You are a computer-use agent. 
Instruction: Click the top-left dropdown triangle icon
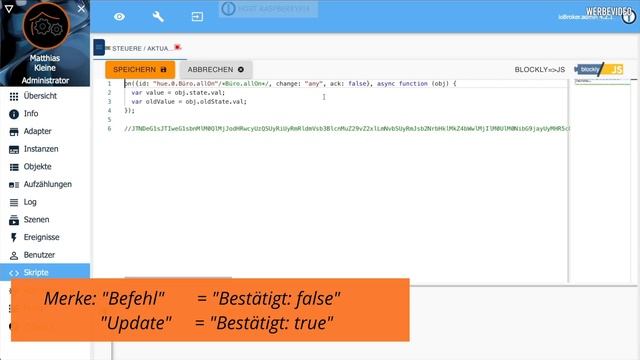9,8
